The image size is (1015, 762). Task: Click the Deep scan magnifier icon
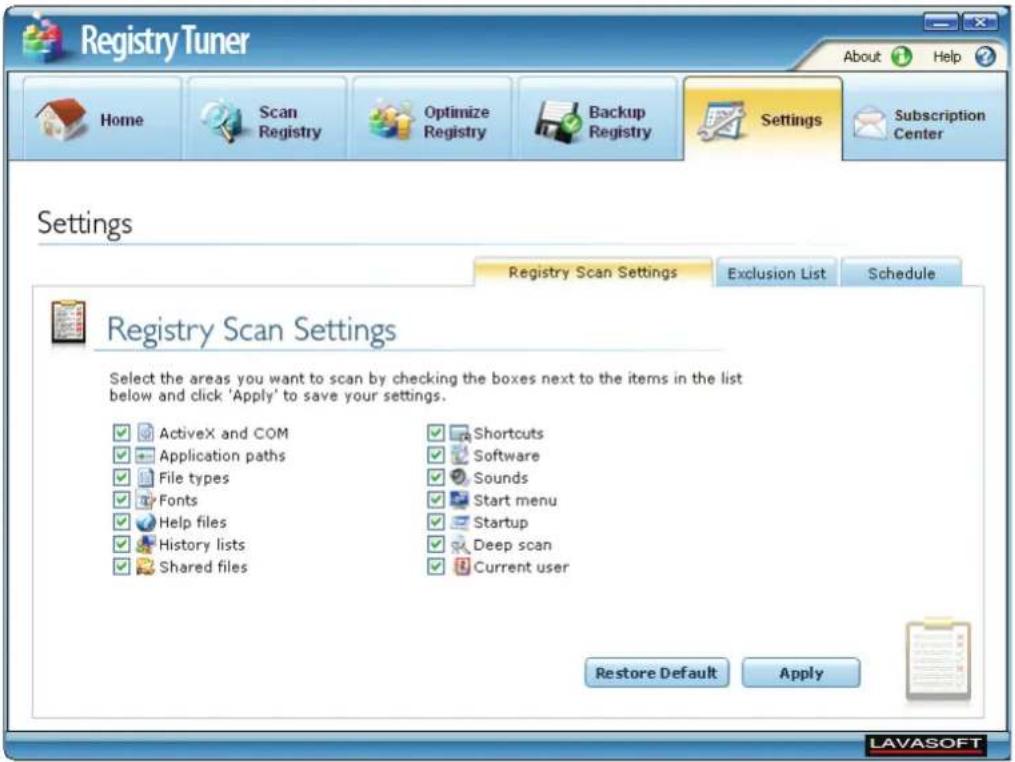click(x=460, y=544)
